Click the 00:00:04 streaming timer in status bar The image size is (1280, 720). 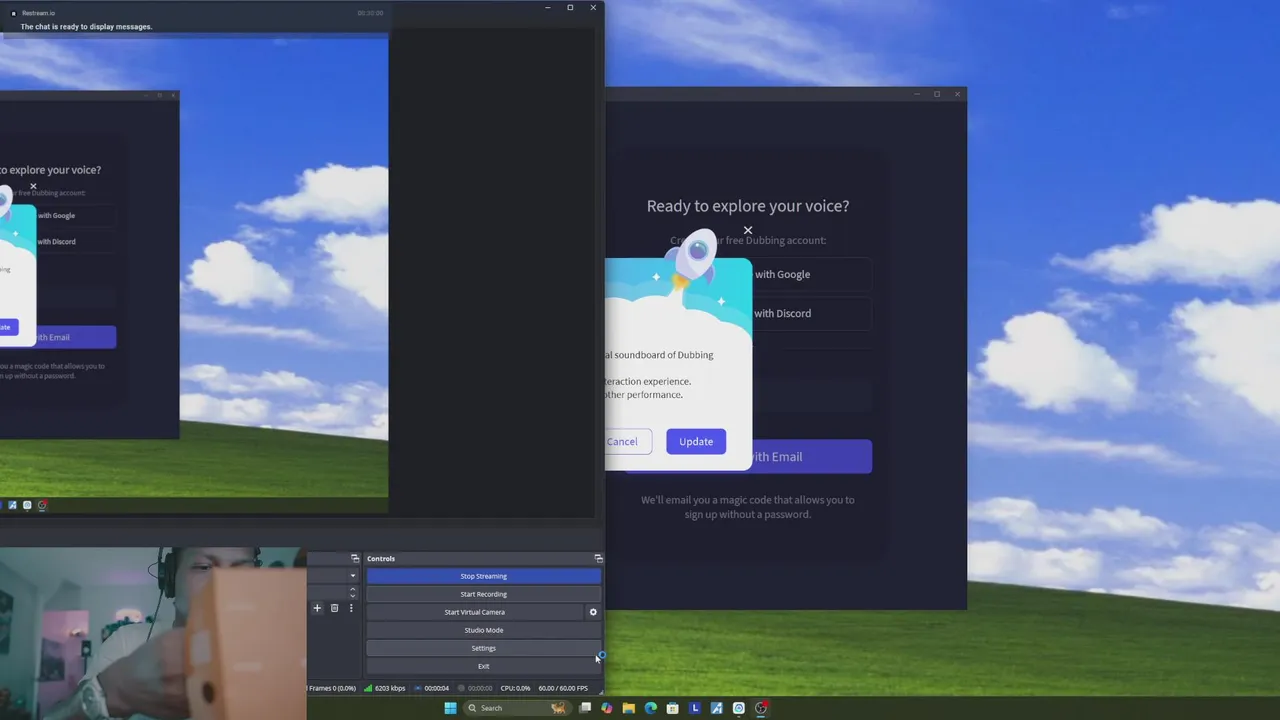point(431,688)
